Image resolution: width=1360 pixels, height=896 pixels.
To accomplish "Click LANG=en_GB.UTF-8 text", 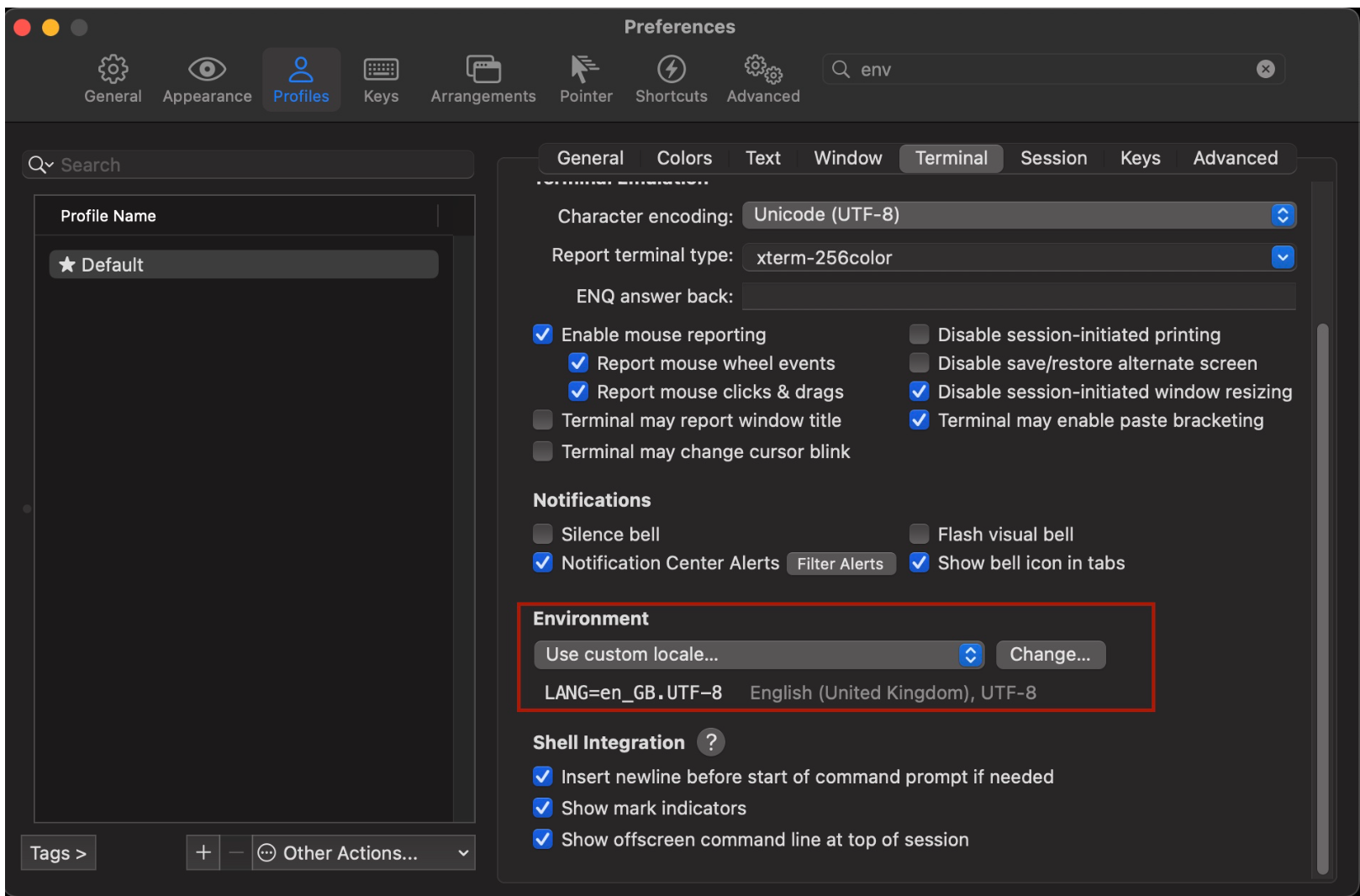I will pos(633,693).
